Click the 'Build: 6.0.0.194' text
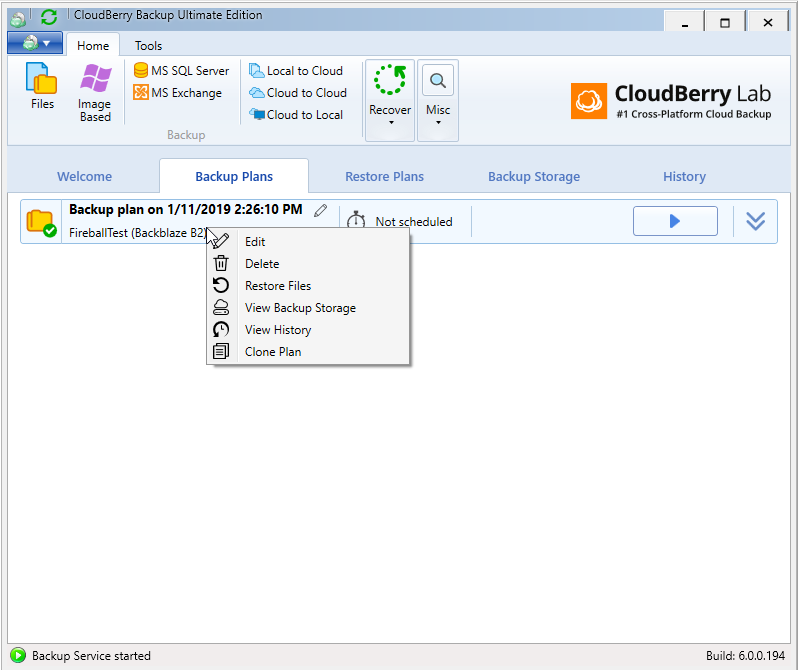The image size is (798, 670). [745, 655]
